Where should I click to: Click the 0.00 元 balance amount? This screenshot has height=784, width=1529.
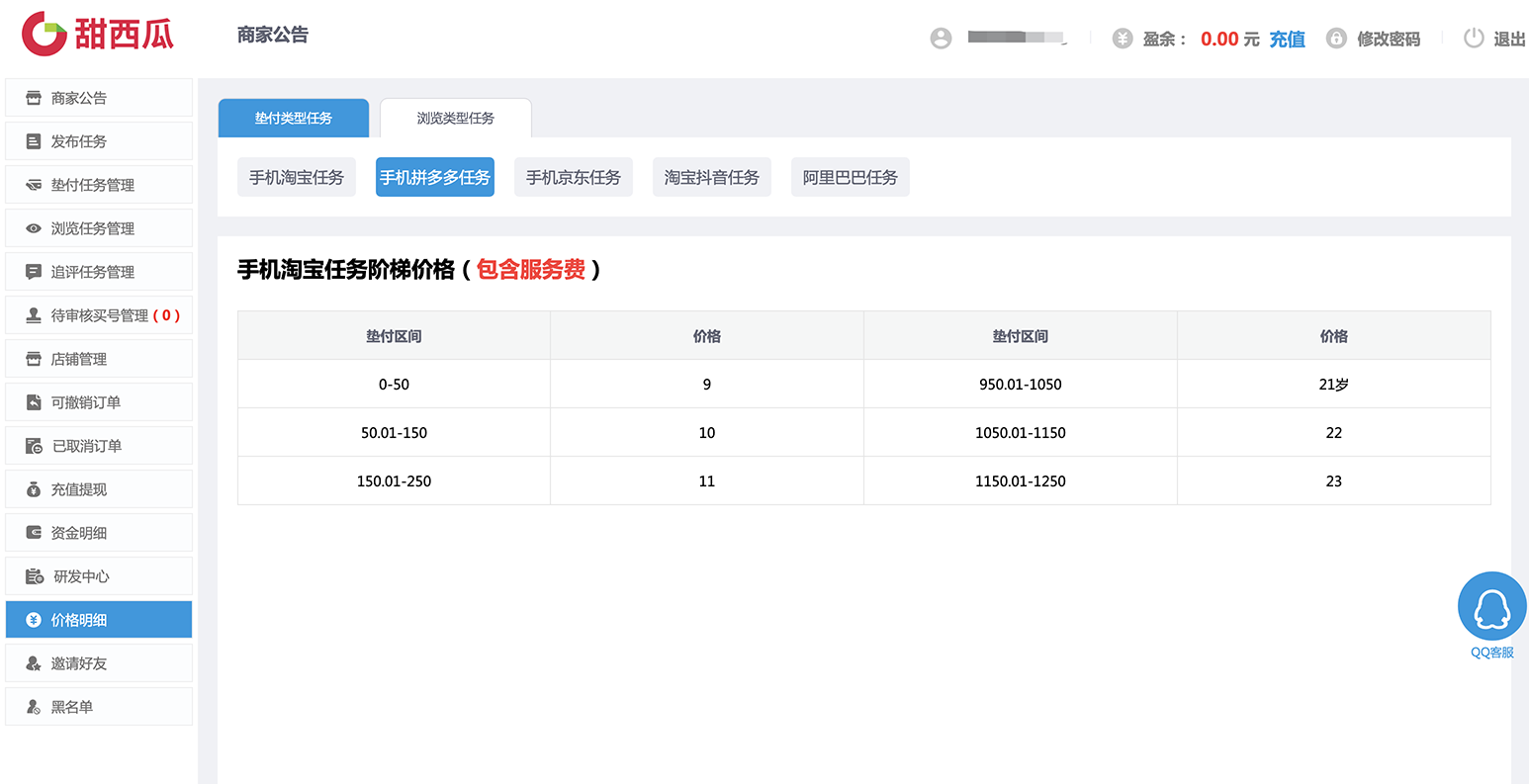(1230, 39)
